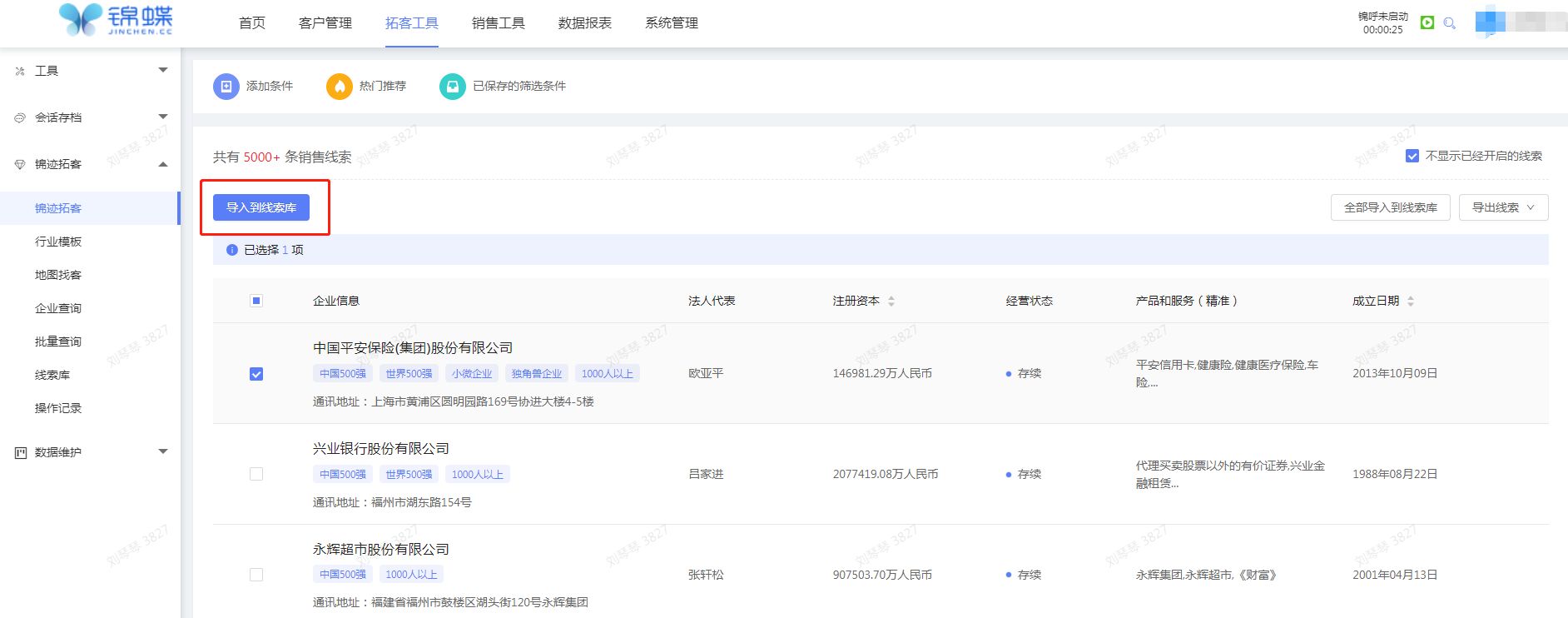Image resolution: width=1568 pixels, height=618 pixels.
Task: Select 企业查询 in sidebar
Action: click(58, 308)
